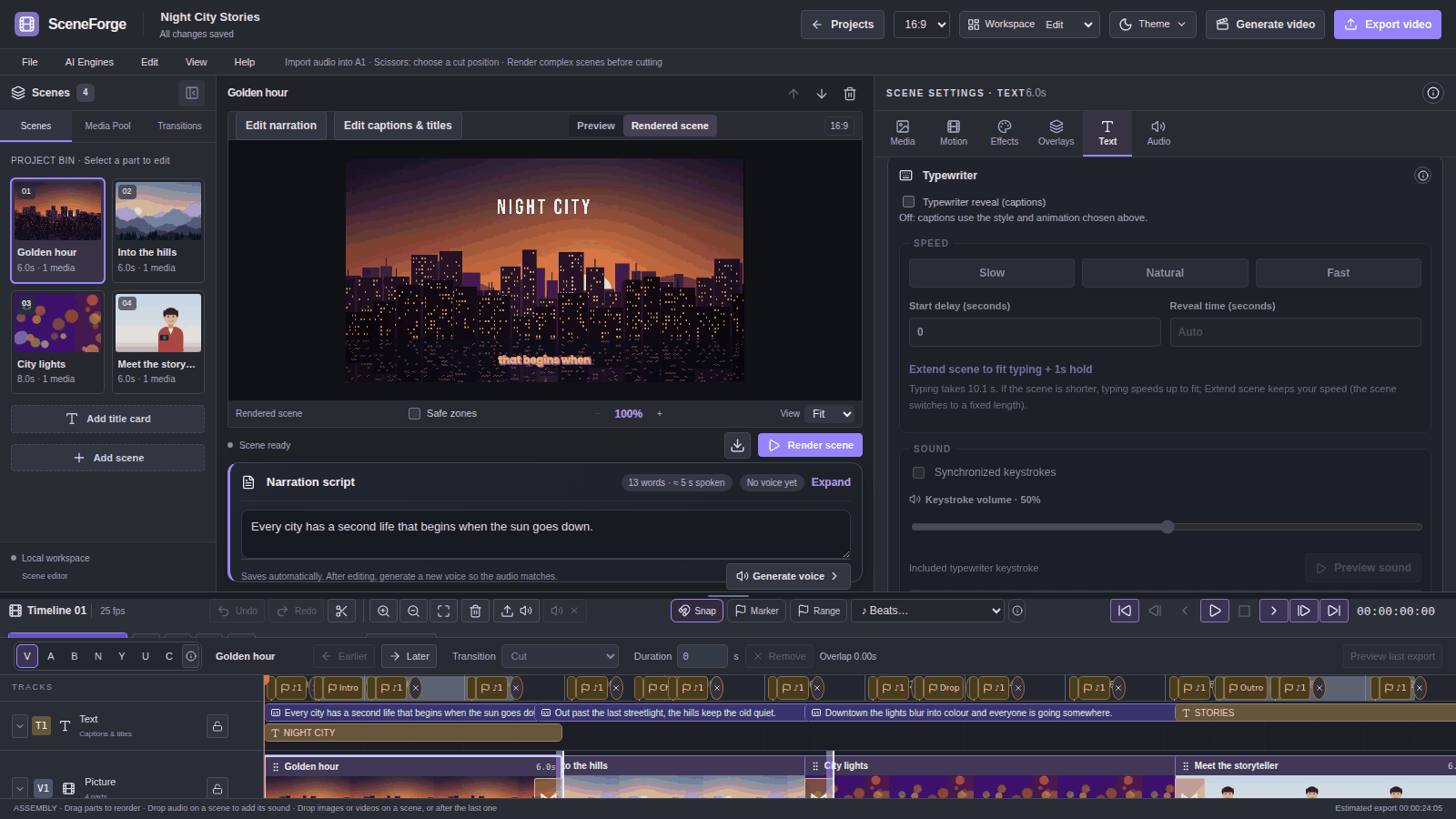Open the 16:9 aspect ratio dropdown

click(x=922, y=25)
